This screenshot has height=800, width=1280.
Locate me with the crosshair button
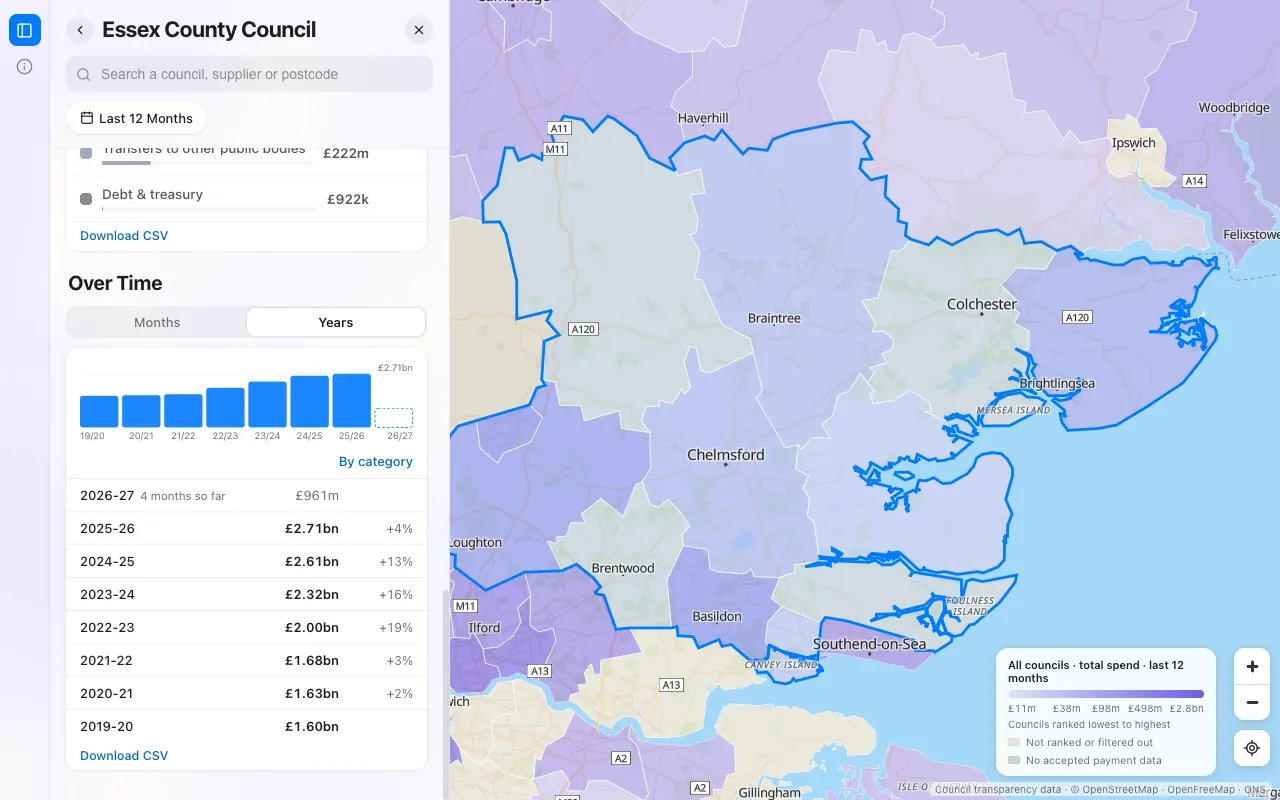click(1252, 748)
